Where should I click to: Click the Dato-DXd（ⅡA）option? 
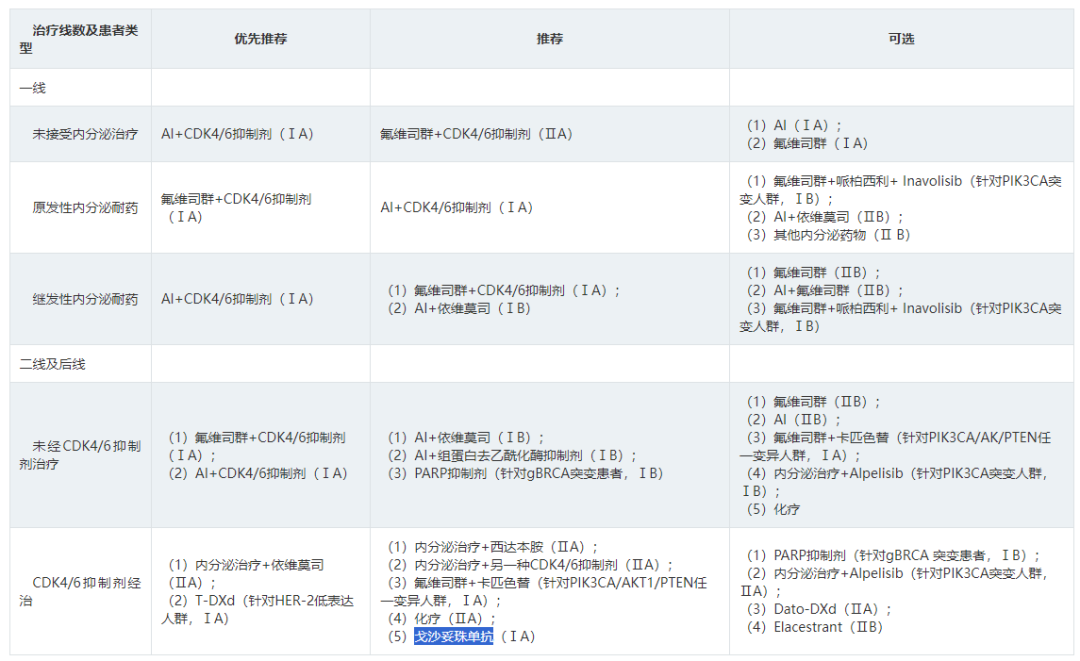tap(819, 609)
